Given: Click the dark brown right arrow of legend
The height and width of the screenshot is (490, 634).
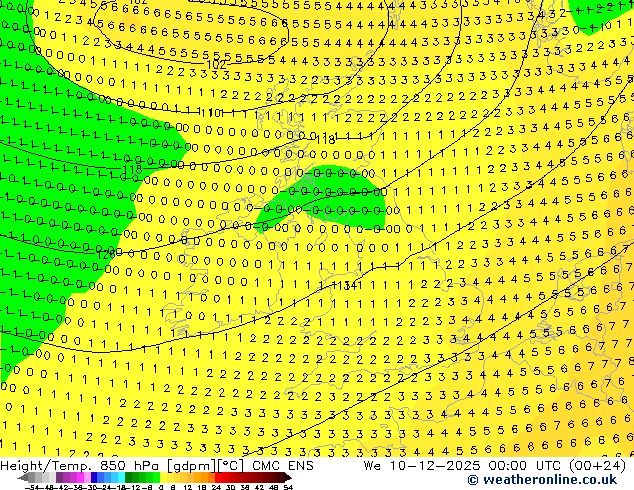Looking at the screenshot, I should (x=288, y=478).
